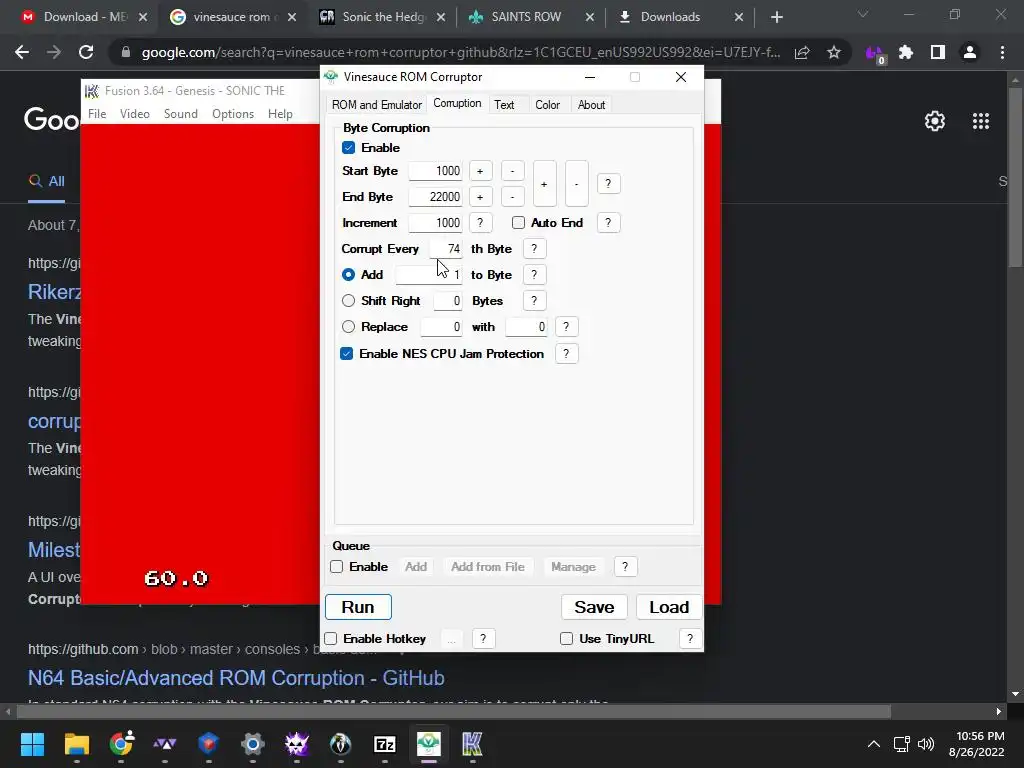Open help for byte range buttons
The height and width of the screenshot is (768, 1024).
click(x=608, y=184)
